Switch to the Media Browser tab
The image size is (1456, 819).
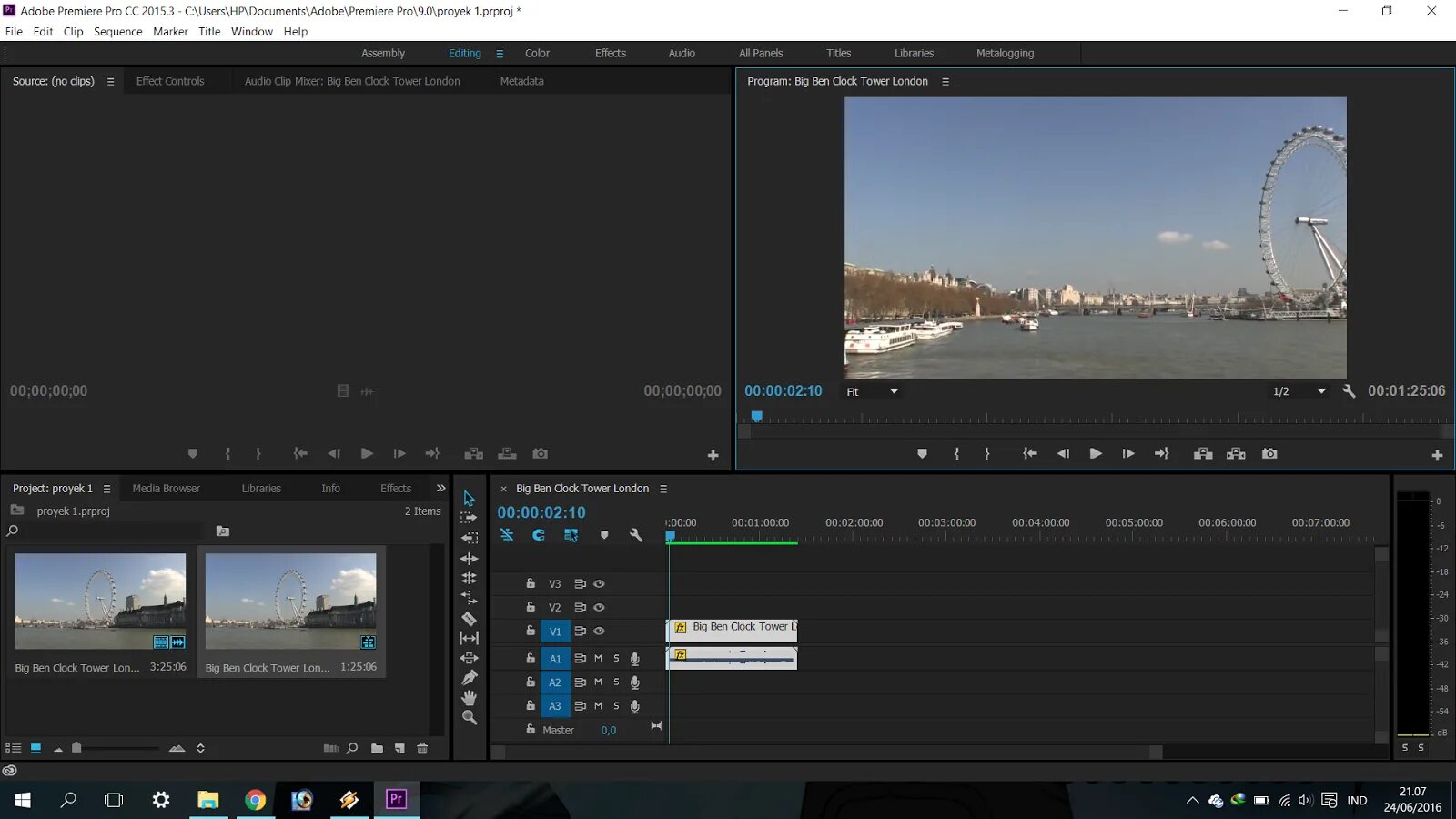167,489
